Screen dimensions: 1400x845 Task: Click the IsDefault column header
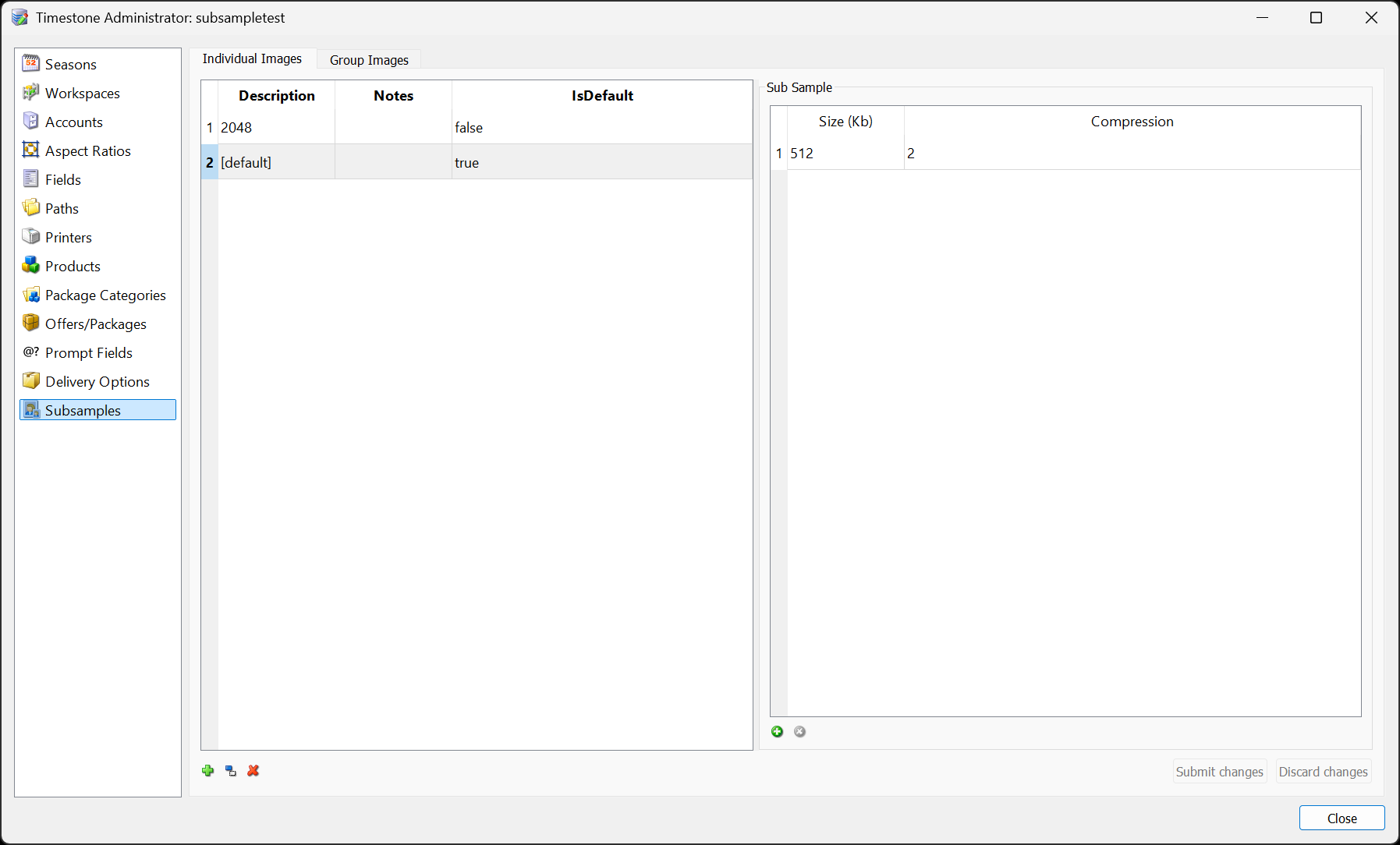pos(602,96)
